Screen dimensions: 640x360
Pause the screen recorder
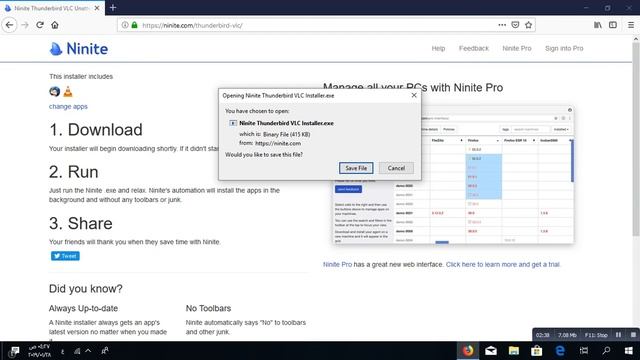[618, 335]
